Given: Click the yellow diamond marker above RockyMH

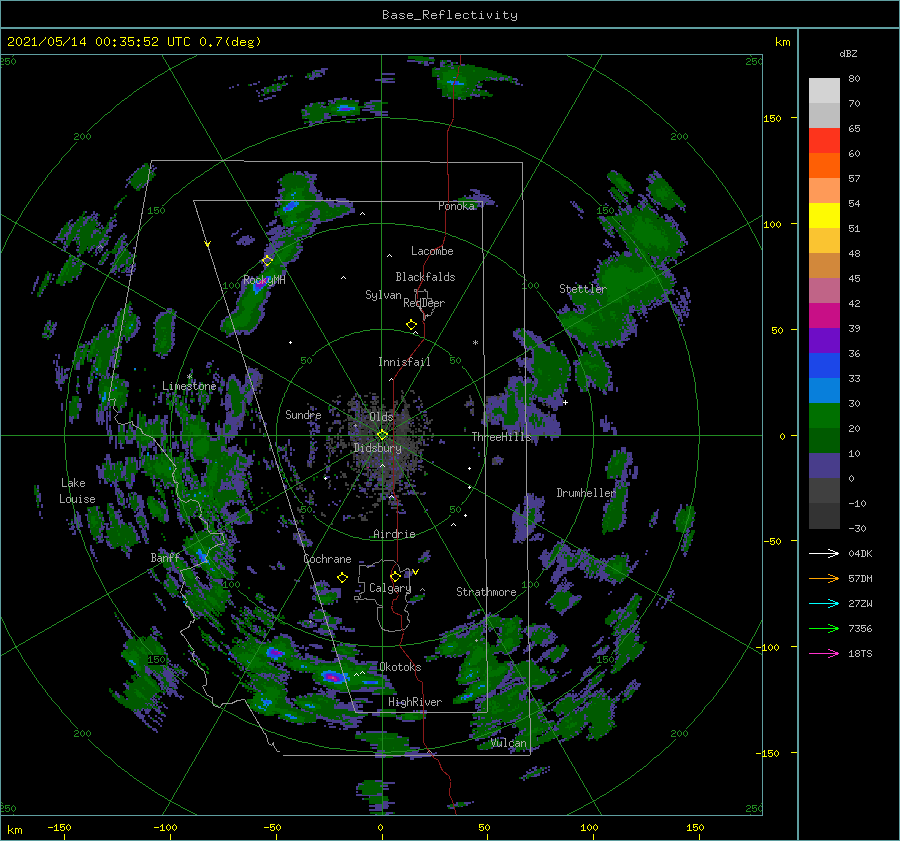Looking at the screenshot, I should tap(267, 261).
